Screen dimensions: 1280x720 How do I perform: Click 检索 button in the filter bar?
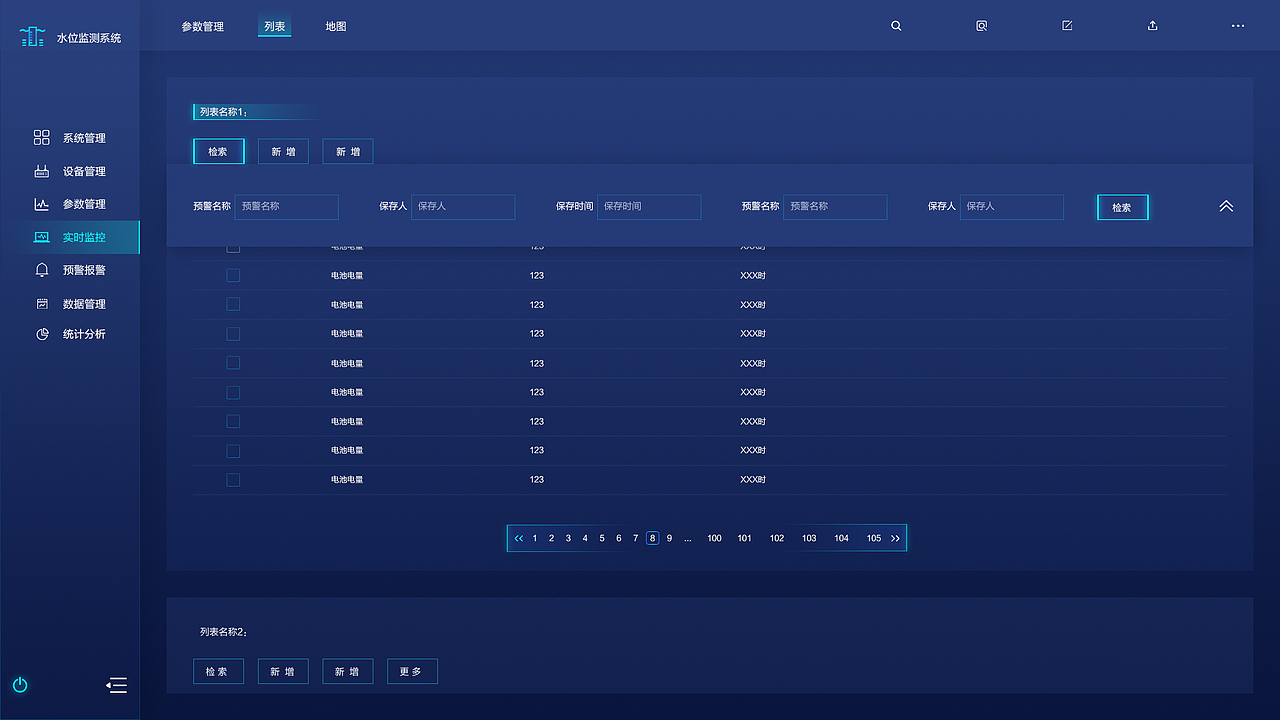click(1122, 207)
